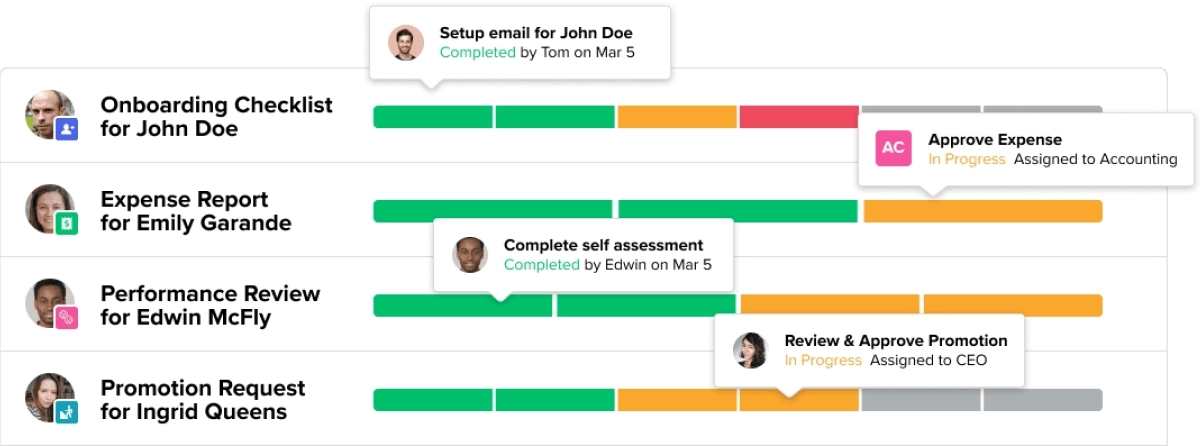Click the first green segment of the Performance Review progress bar
Screen dimensions: 1200x446
click(463, 306)
